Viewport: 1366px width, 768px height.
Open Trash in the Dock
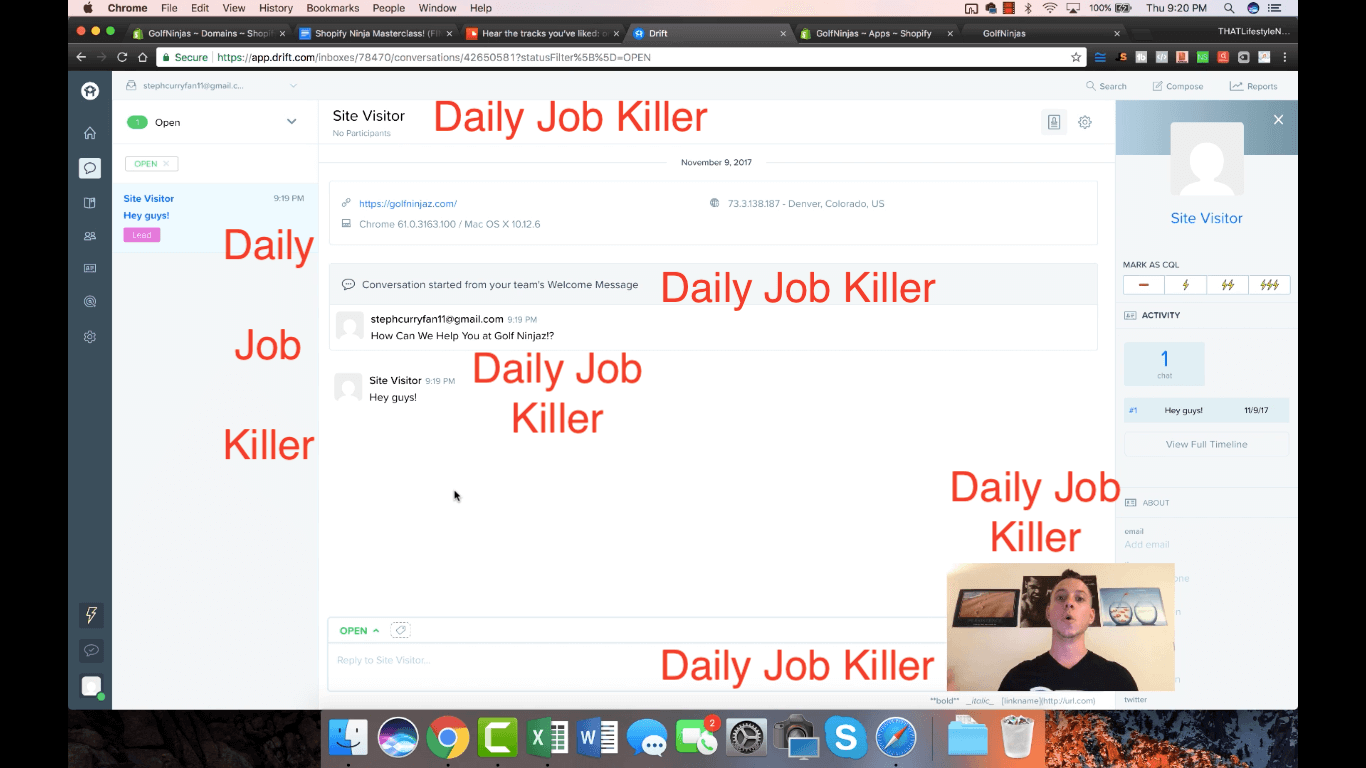click(1017, 739)
